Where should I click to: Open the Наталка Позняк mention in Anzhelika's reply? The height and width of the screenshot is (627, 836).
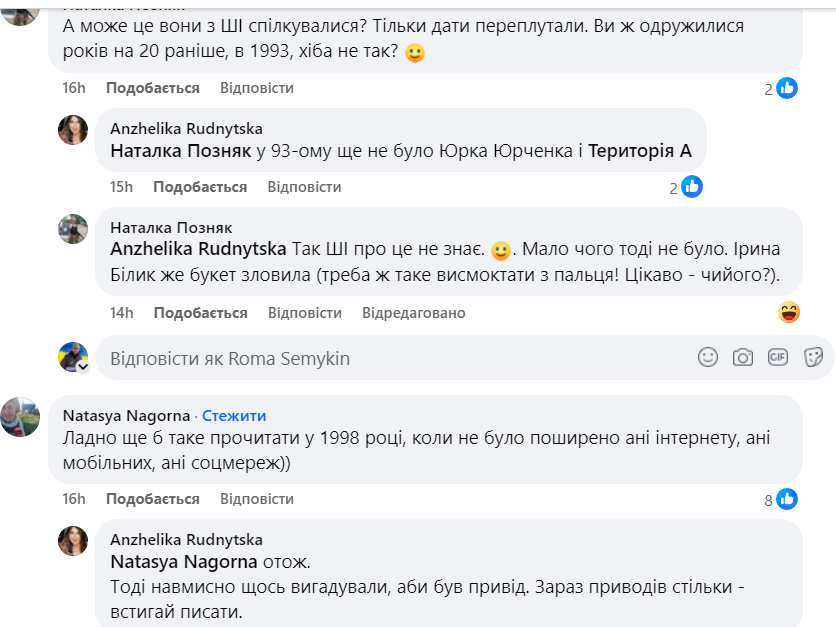pos(180,152)
